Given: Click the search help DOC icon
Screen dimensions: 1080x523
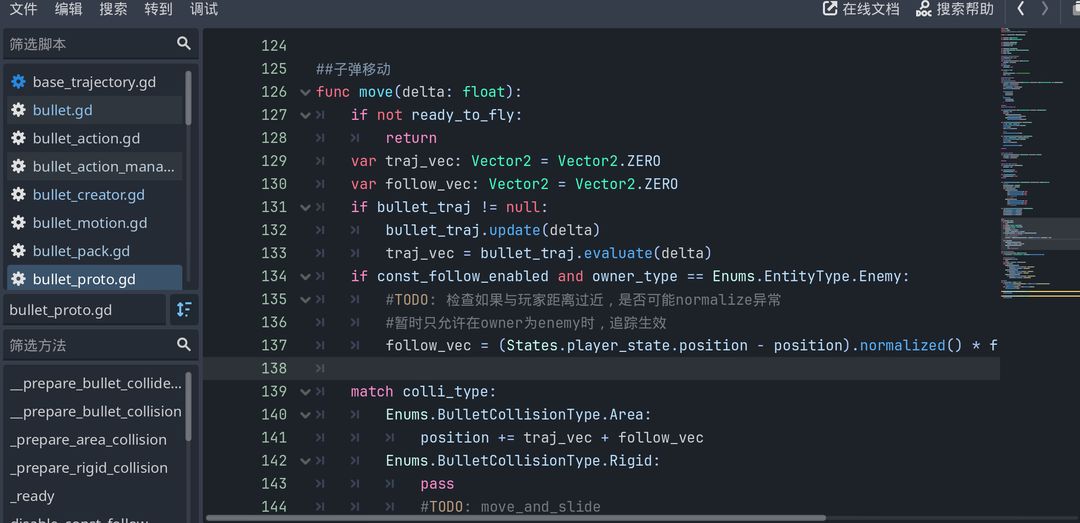Looking at the screenshot, I should tap(923, 9).
